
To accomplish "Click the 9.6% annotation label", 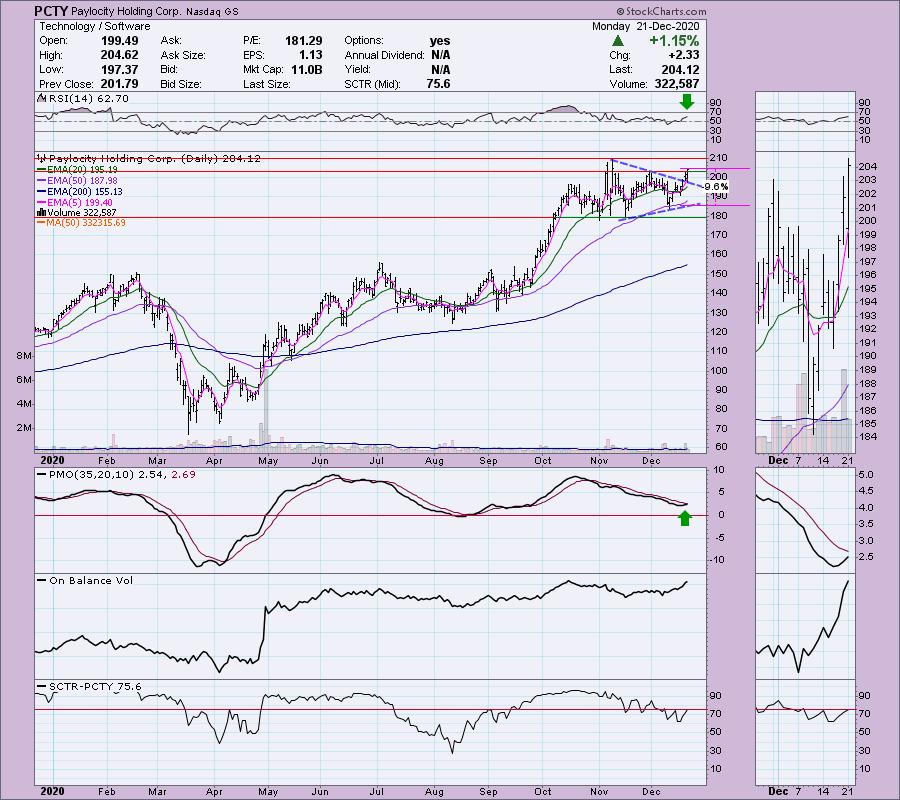I will (716, 187).
